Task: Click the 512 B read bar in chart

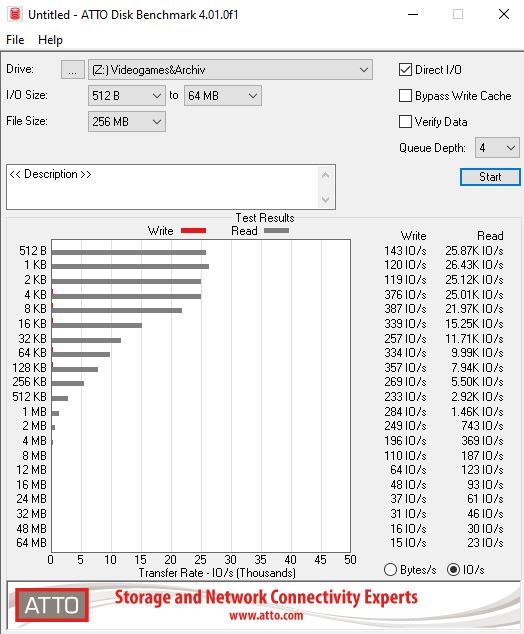Action: [129, 252]
